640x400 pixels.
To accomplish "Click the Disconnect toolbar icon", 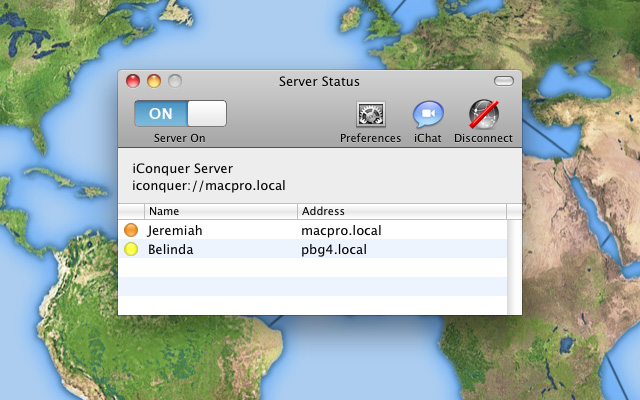I will click(x=484, y=114).
